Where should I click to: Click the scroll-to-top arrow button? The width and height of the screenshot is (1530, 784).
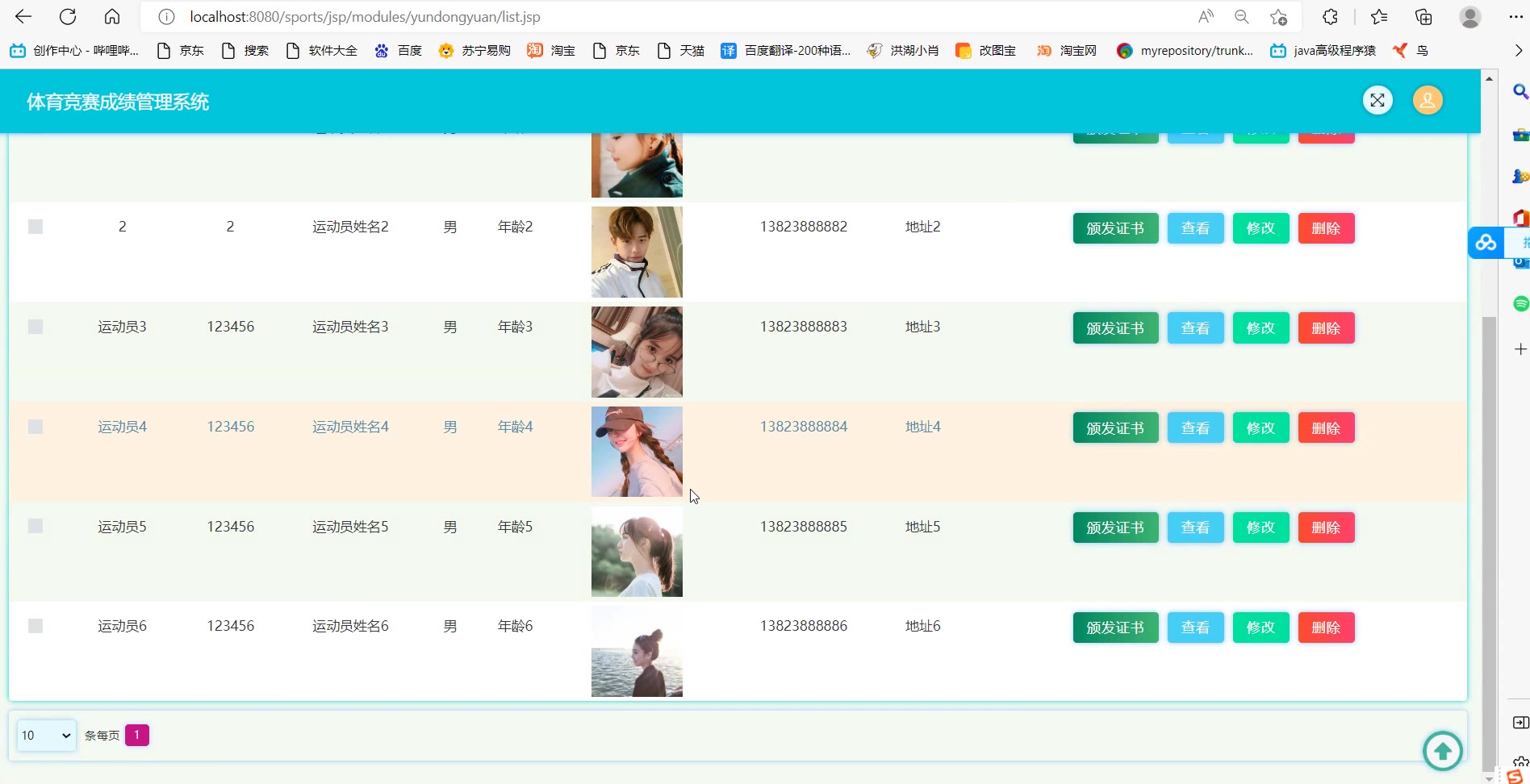tap(1442, 752)
